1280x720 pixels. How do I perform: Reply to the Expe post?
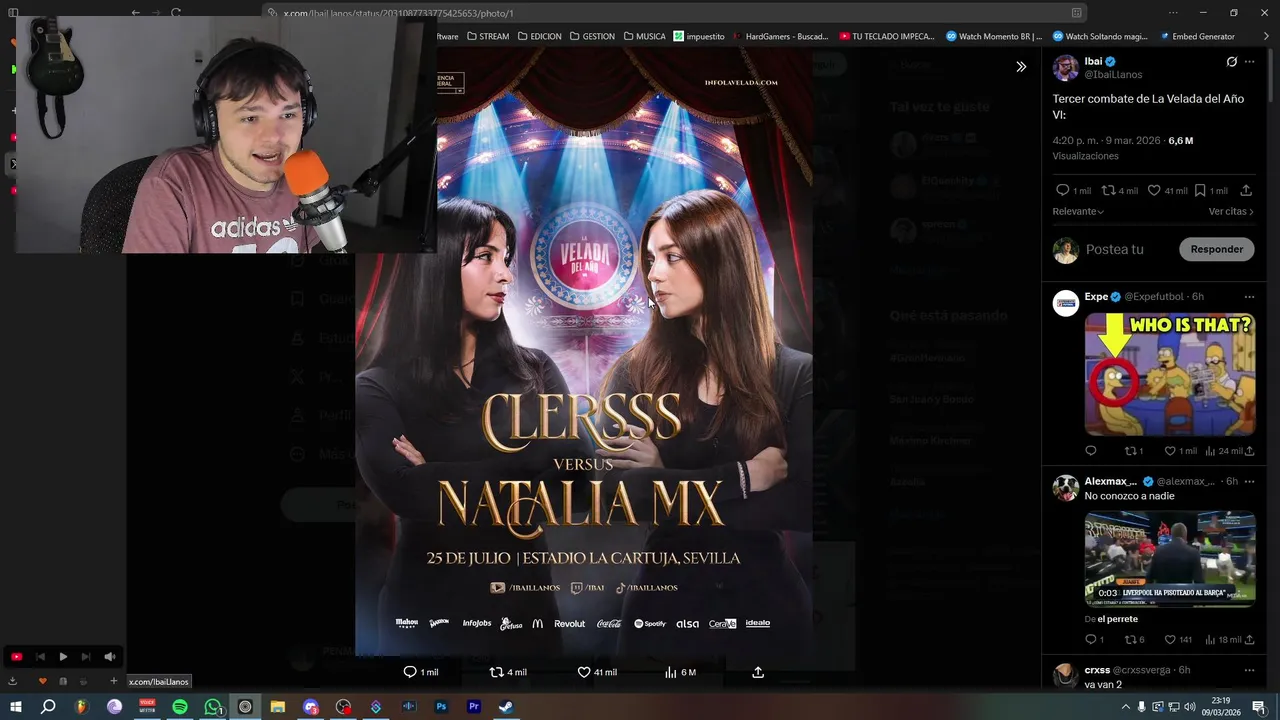click(1091, 451)
